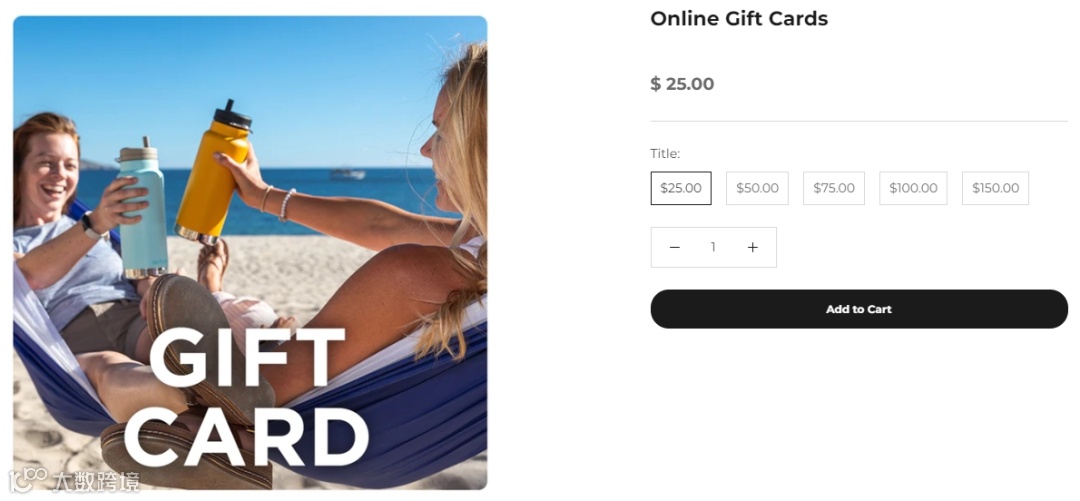Choose the $50.00 gift card value

tap(757, 188)
